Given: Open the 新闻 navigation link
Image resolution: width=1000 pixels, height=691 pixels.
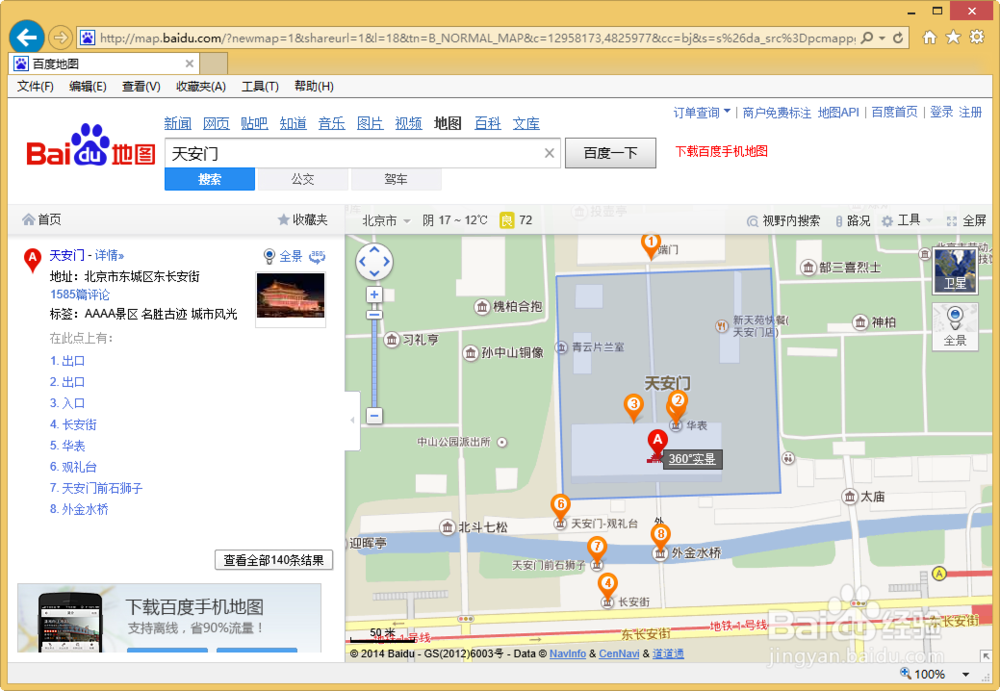Looking at the screenshot, I should pyautogui.click(x=177, y=123).
